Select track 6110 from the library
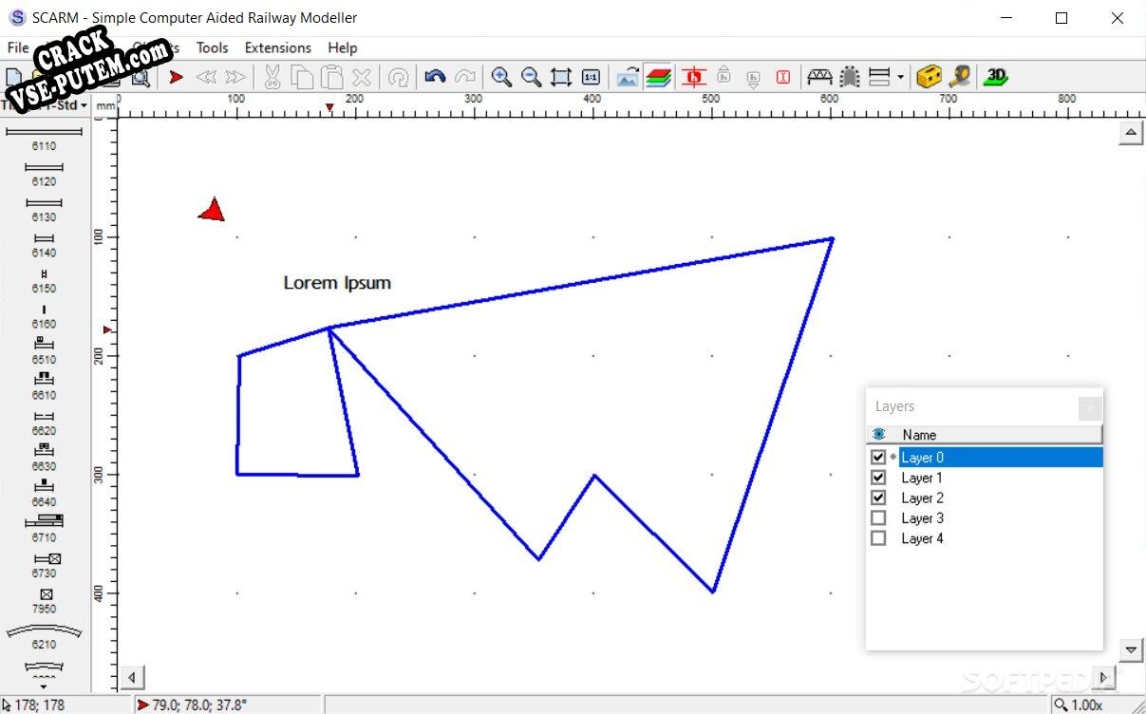1146x714 pixels. (x=44, y=137)
